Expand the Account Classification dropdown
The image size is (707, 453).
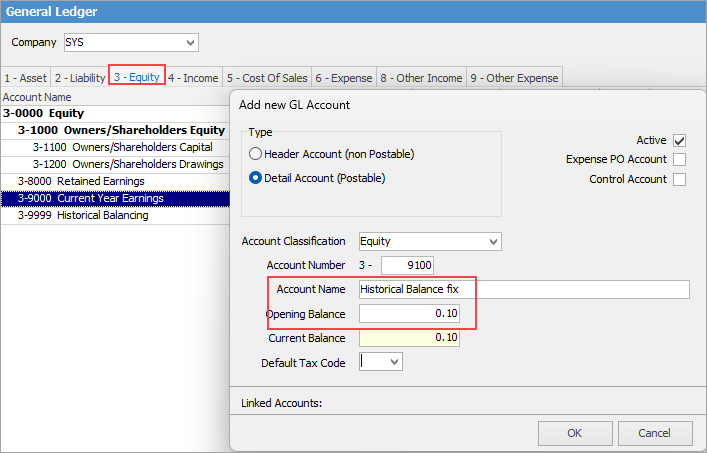coord(491,241)
